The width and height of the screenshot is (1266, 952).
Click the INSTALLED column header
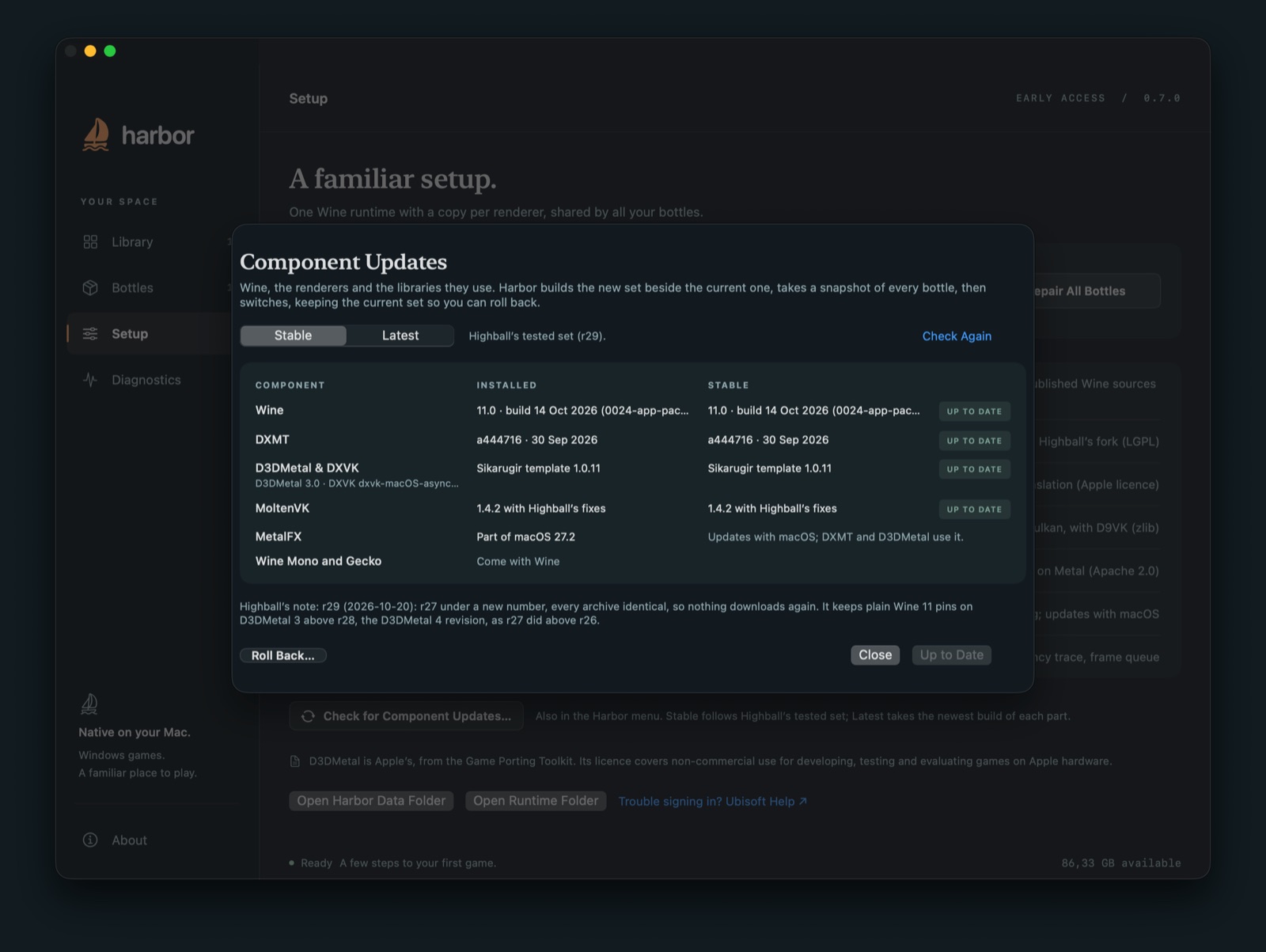point(506,385)
